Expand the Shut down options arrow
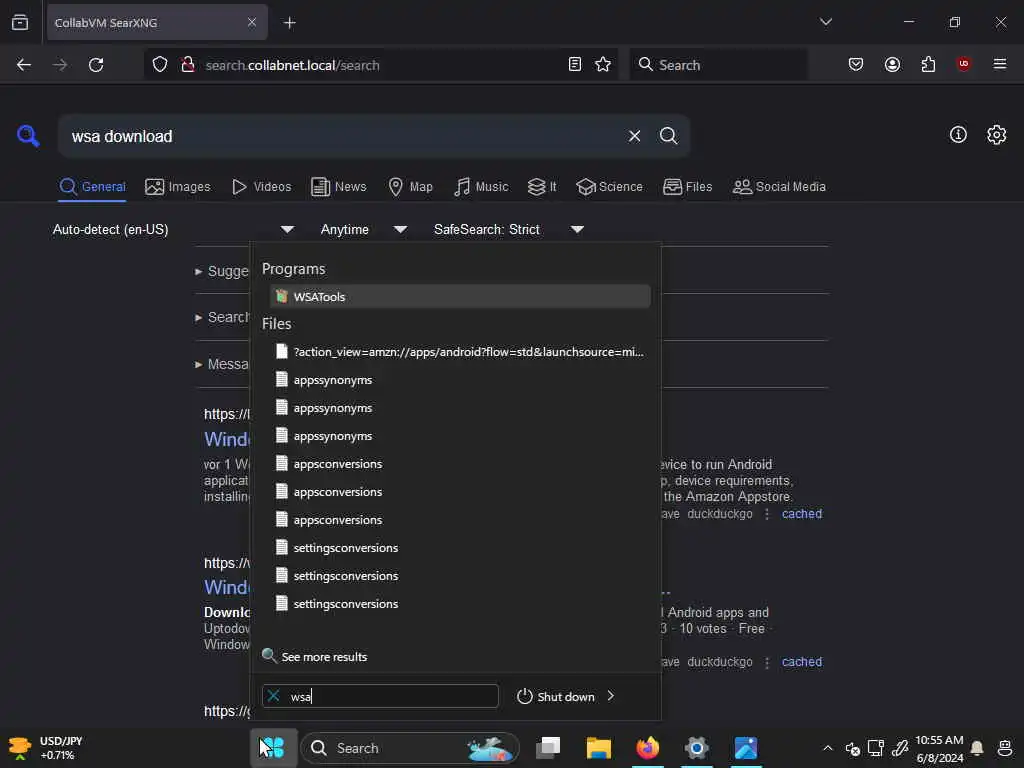 tap(611, 696)
